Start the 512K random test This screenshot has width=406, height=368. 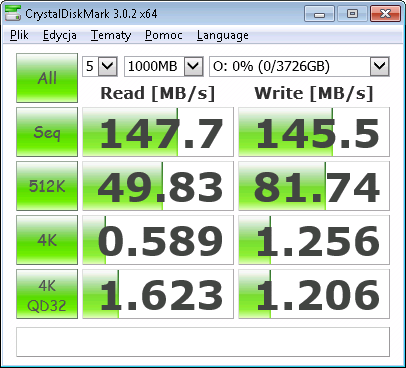tap(47, 186)
